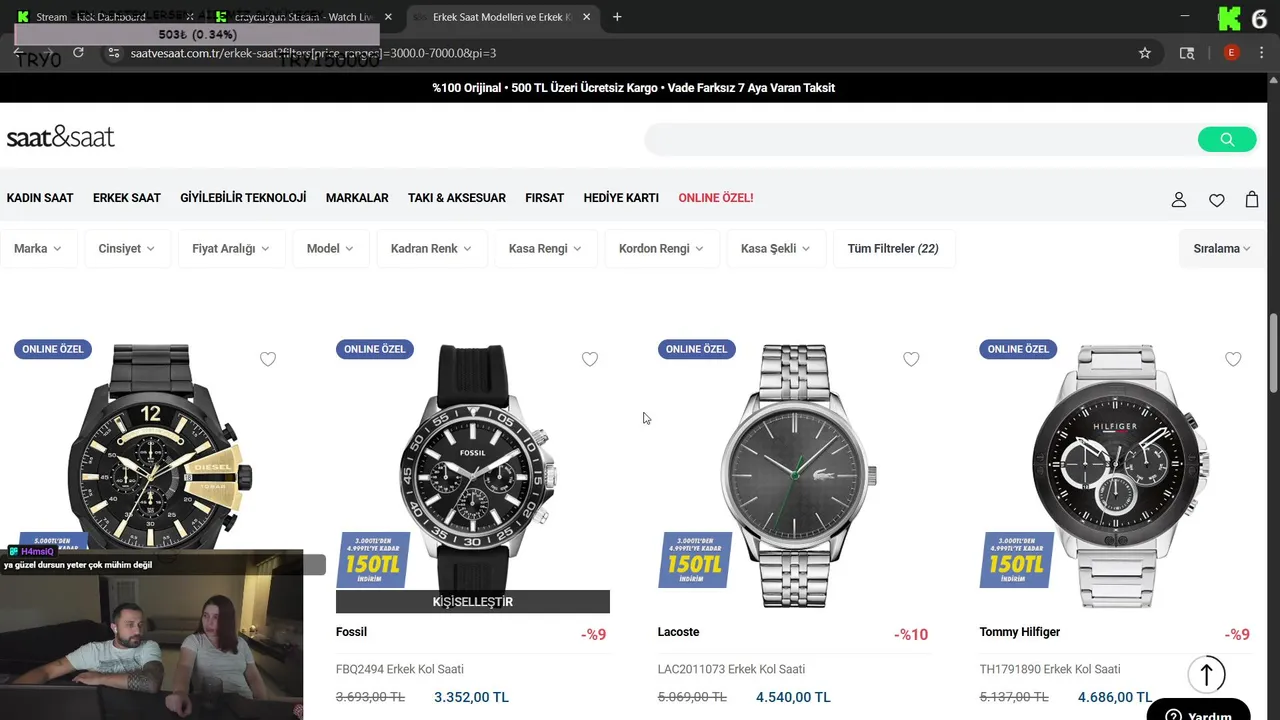The height and width of the screenshot is (720, 1280).
Task: Open Chrome profile avatar E
Action: 1231,53
